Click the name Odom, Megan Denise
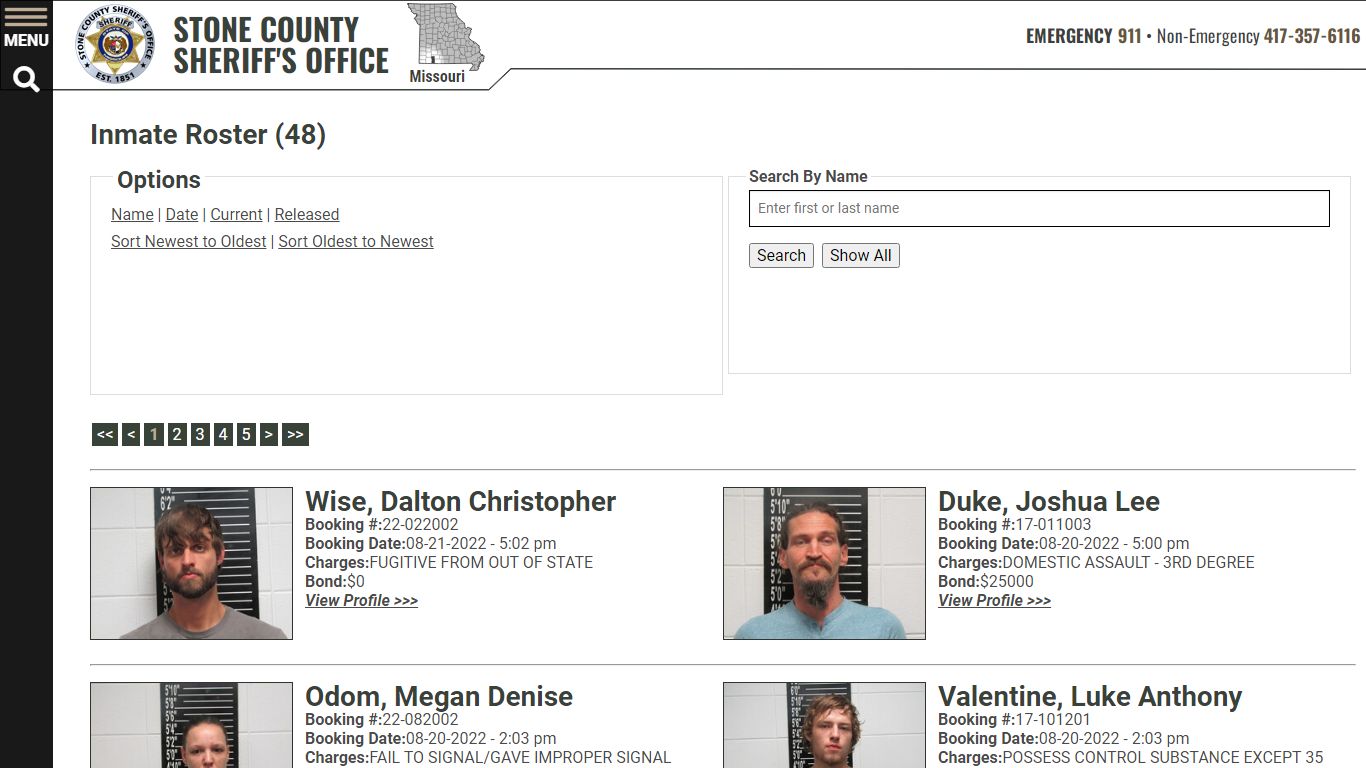This screenshot has width=1366, height=768. click(x=439, y=696)
